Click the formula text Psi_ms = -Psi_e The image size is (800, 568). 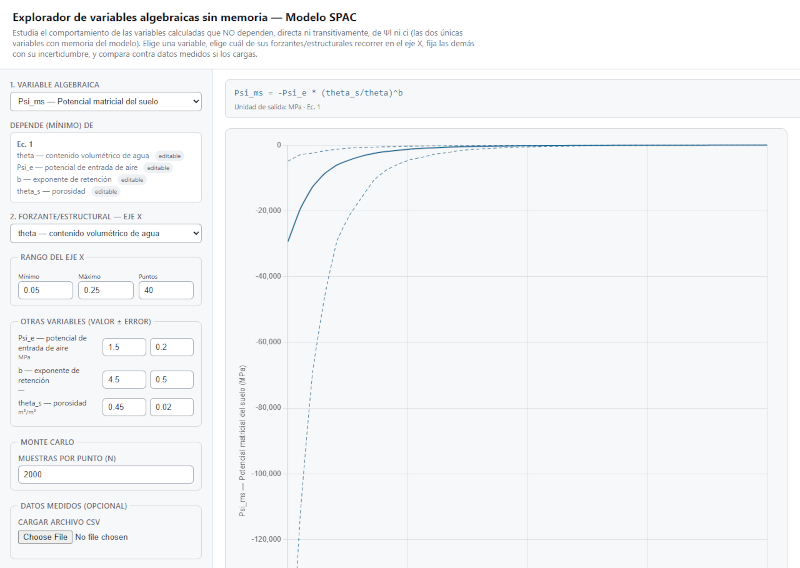(x=318, y=93)
